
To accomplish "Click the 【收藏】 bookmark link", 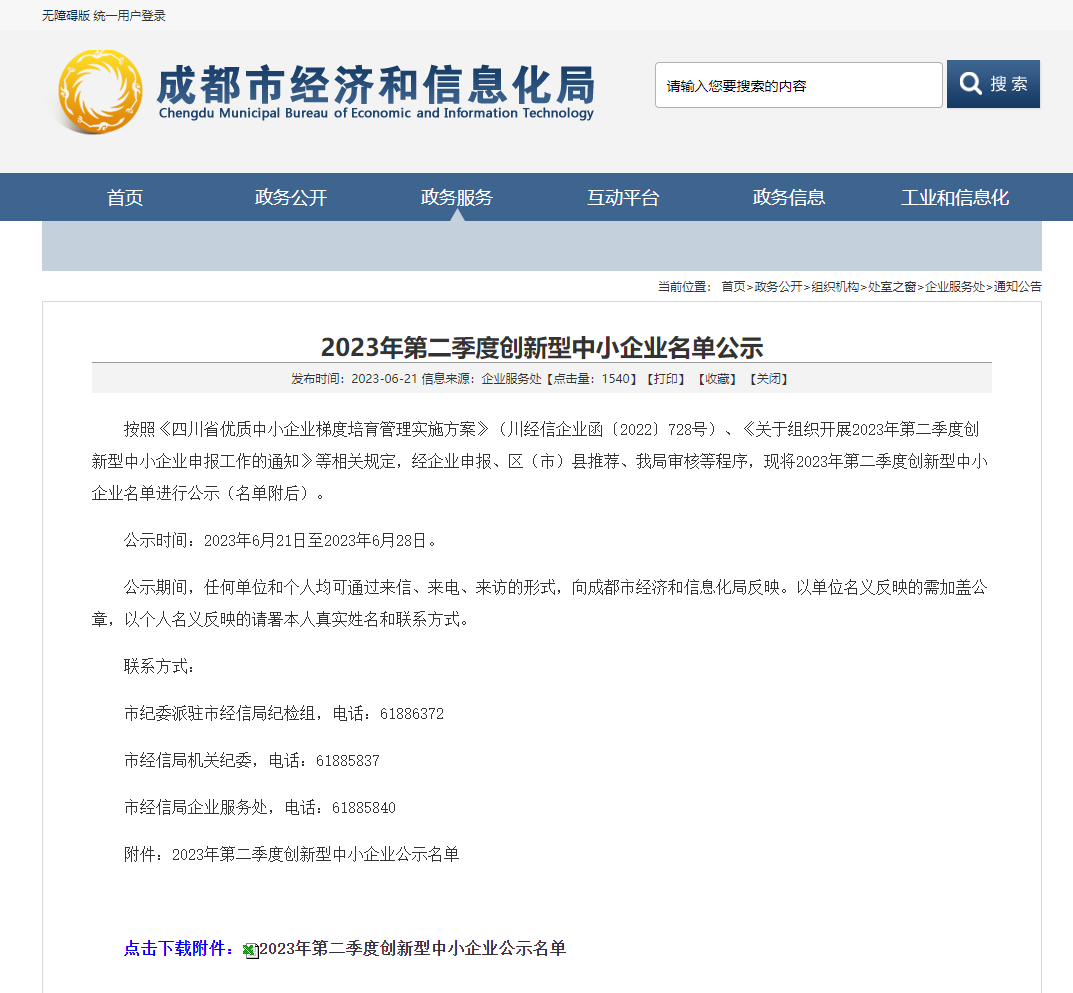I will (x=717, y=379).
